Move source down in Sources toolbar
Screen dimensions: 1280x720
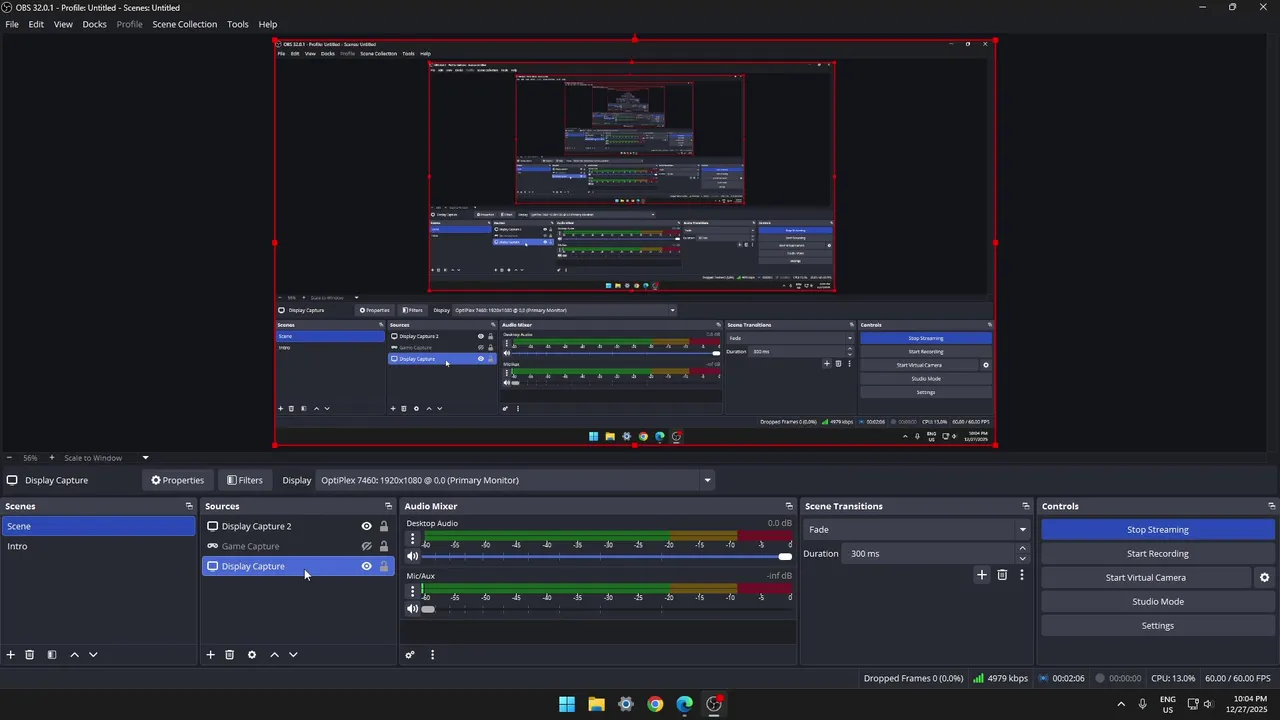point(293,655)
